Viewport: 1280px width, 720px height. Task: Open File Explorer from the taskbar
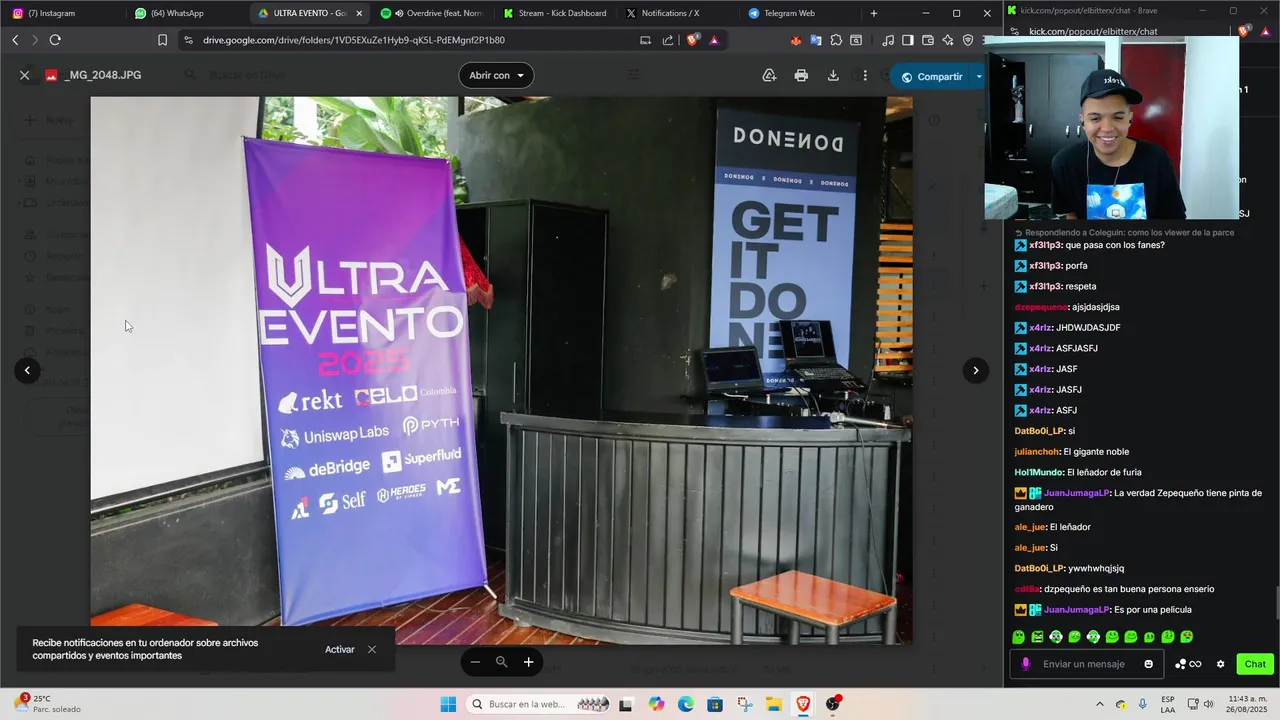click(774, 704)
